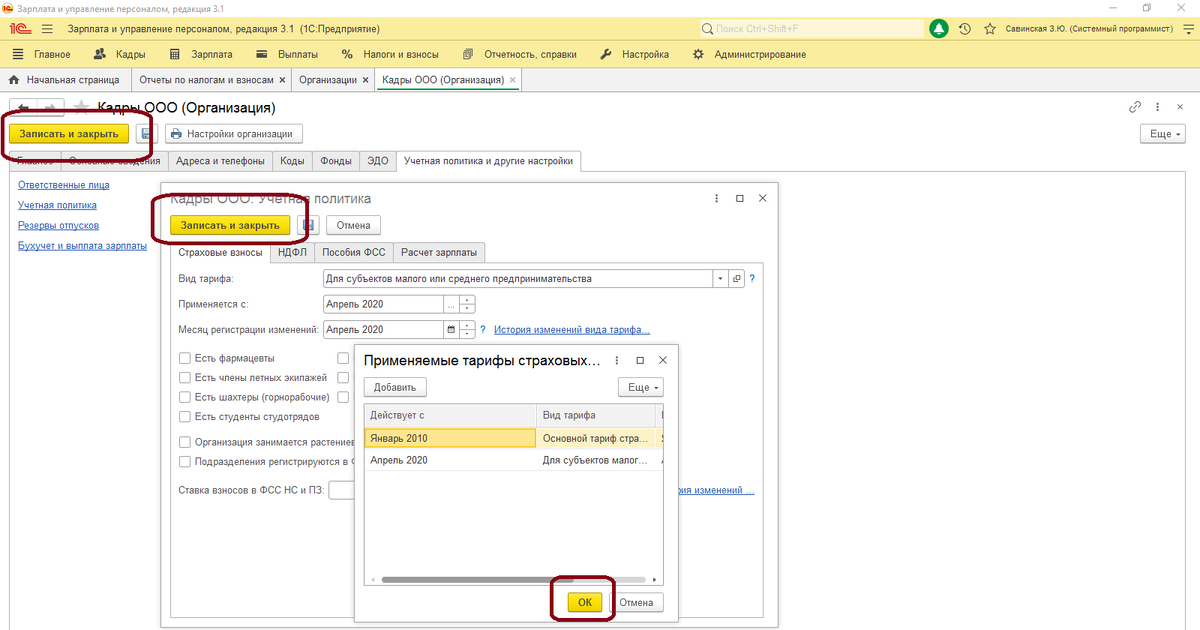Toggle the Есть фармацевты checkbox

click(x=184, y=358)
